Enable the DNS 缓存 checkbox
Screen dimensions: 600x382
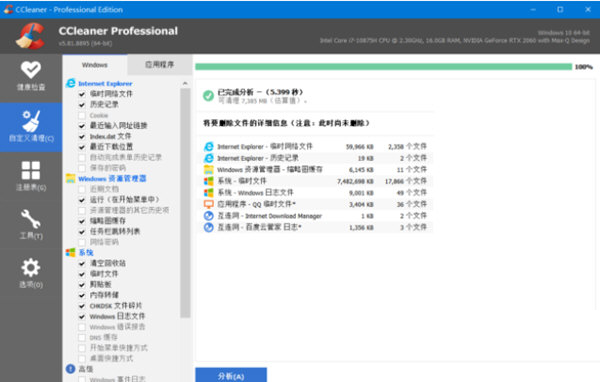point(82,338)
